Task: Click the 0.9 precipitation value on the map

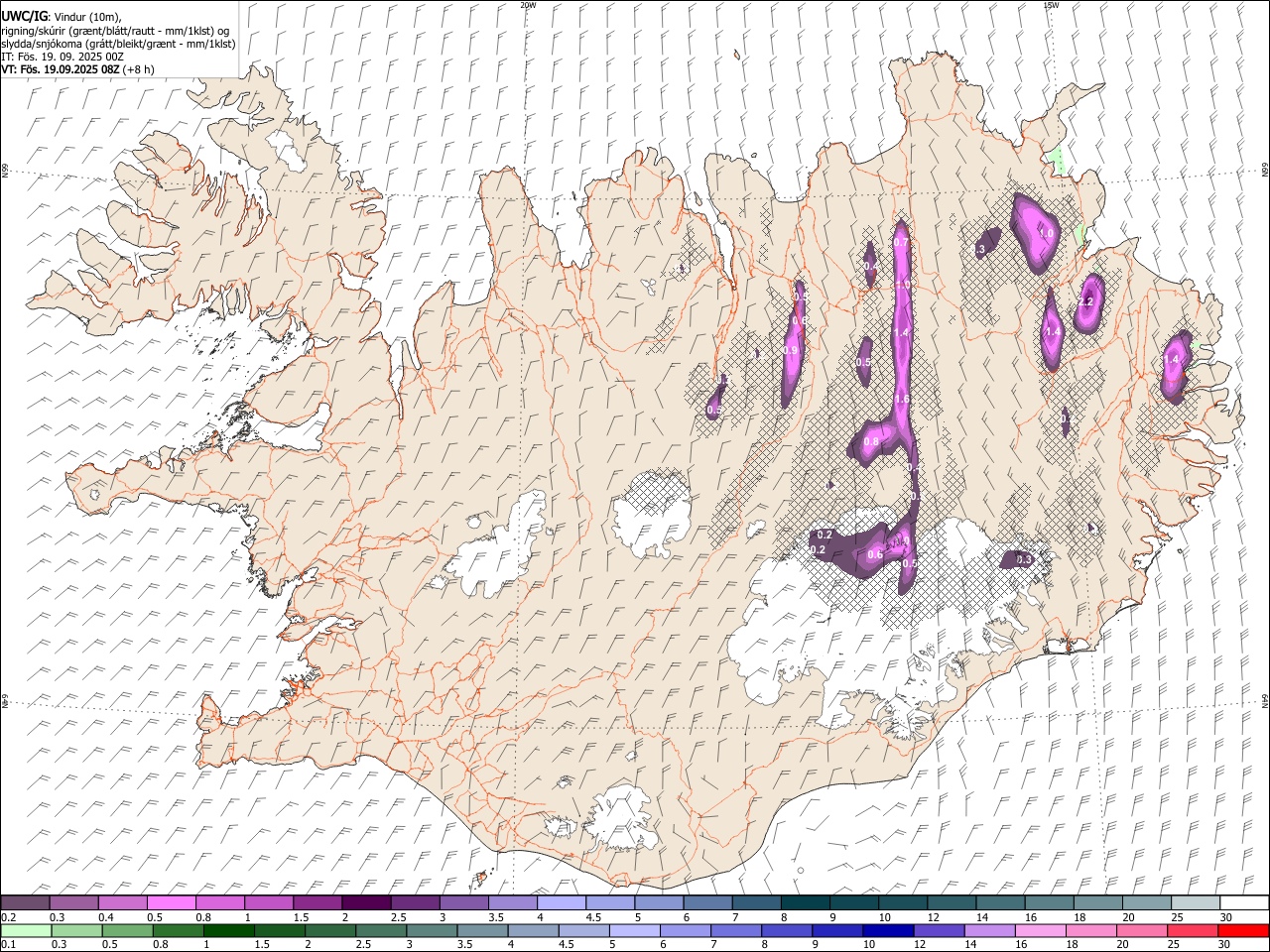Action: point(791,350)
